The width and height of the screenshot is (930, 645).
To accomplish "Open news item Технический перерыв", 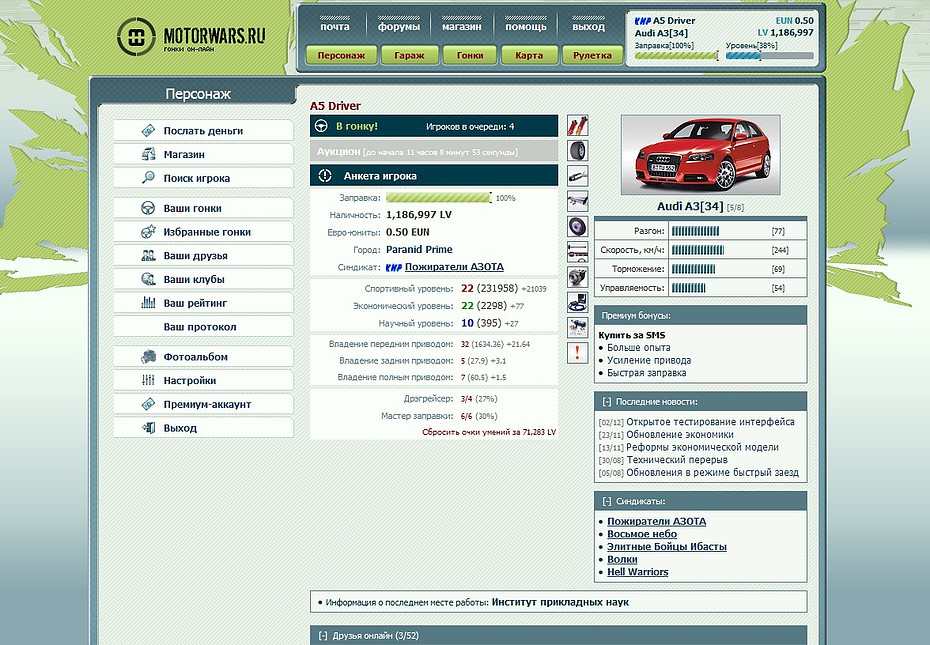I will tap(677, 460).
